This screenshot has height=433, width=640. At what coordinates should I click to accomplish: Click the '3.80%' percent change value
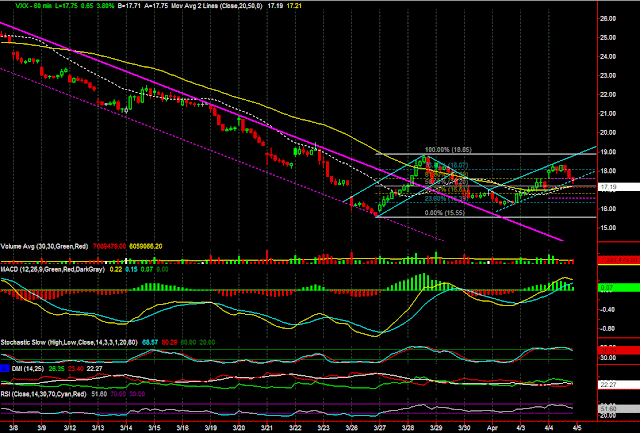tap(105, 6)
